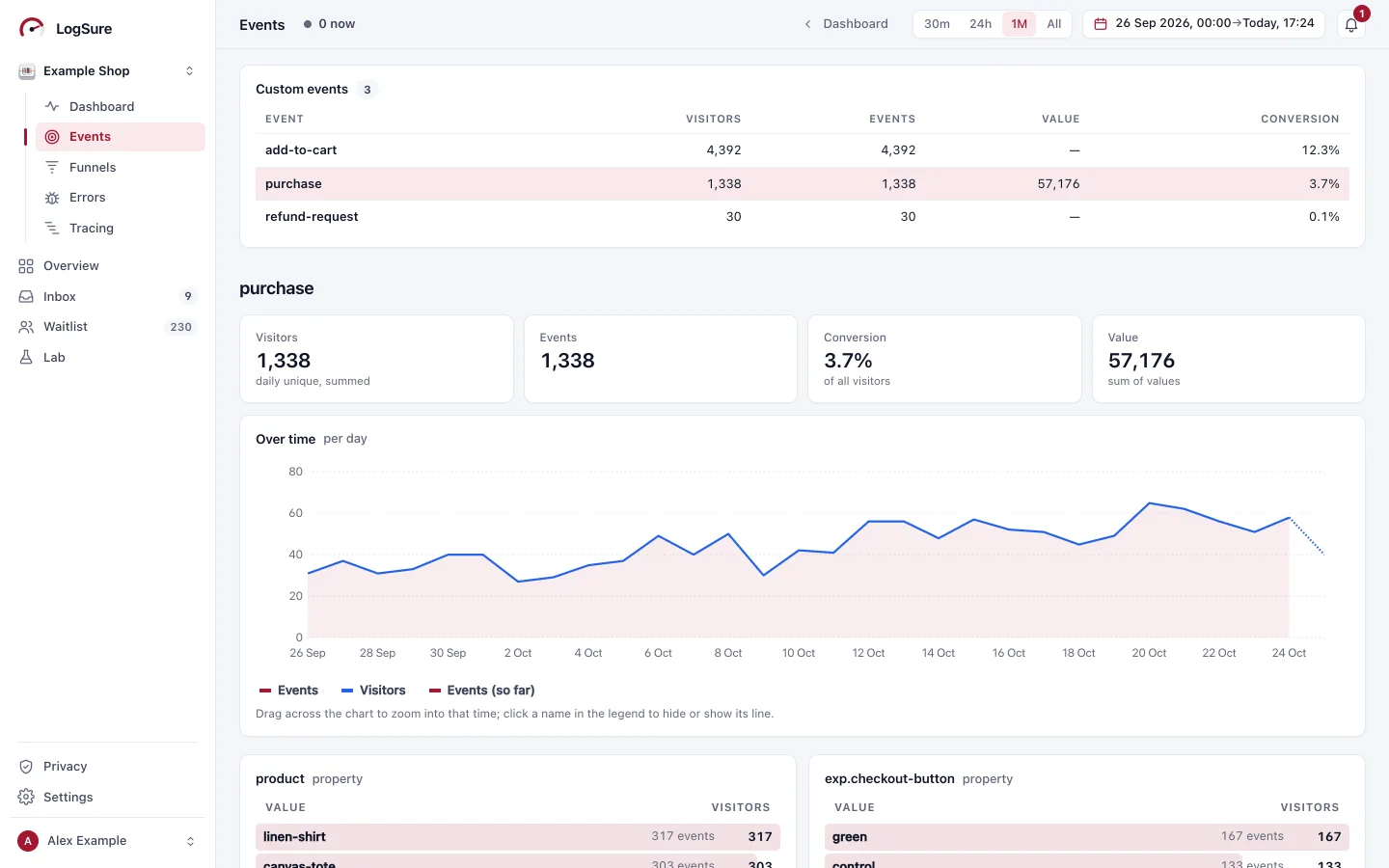Toggle Events series in chart legend
The width and height of the screenshot is (1389, 868).
[288, 691]
